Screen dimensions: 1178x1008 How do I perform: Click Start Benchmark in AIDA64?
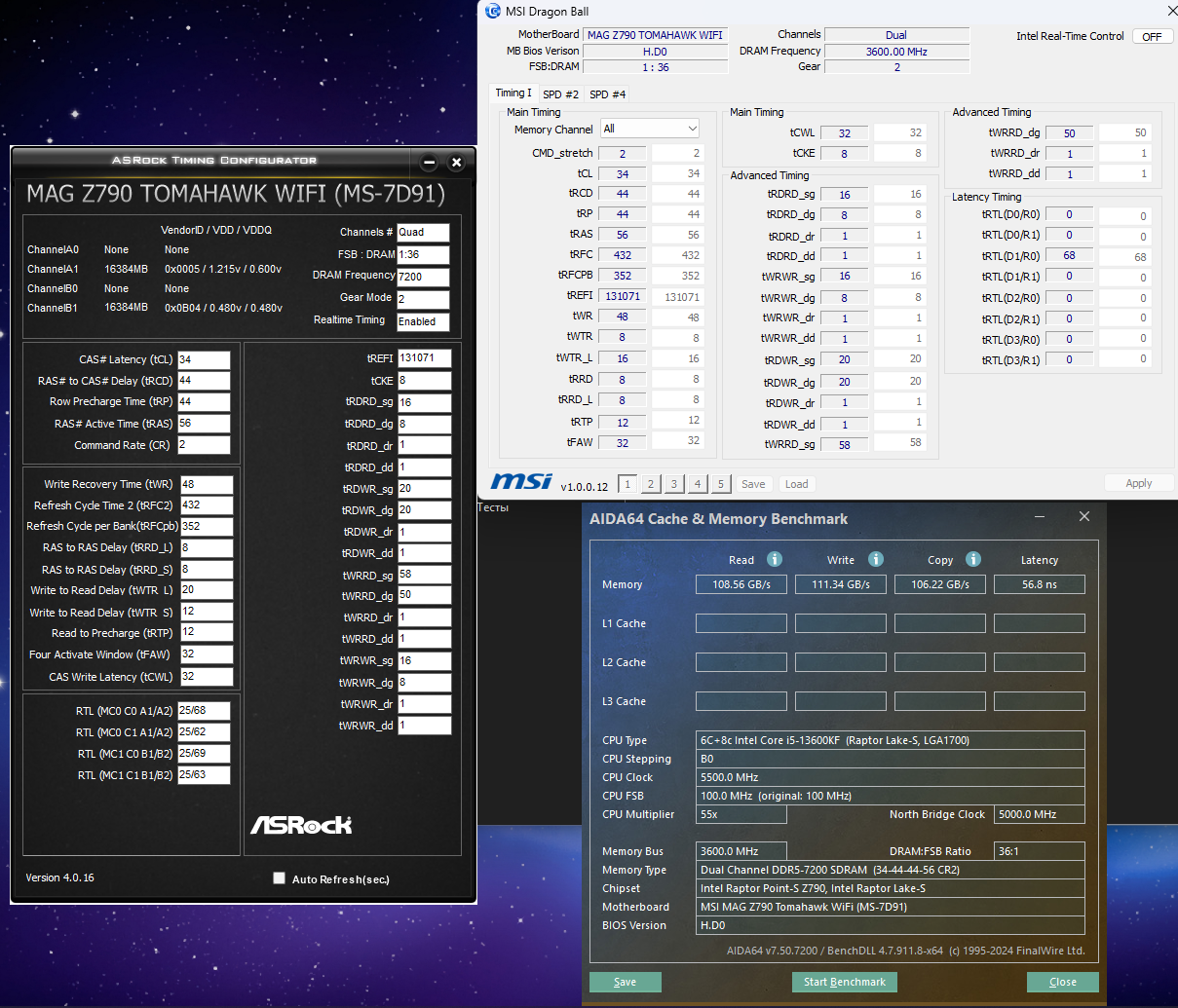click(845, 982)
